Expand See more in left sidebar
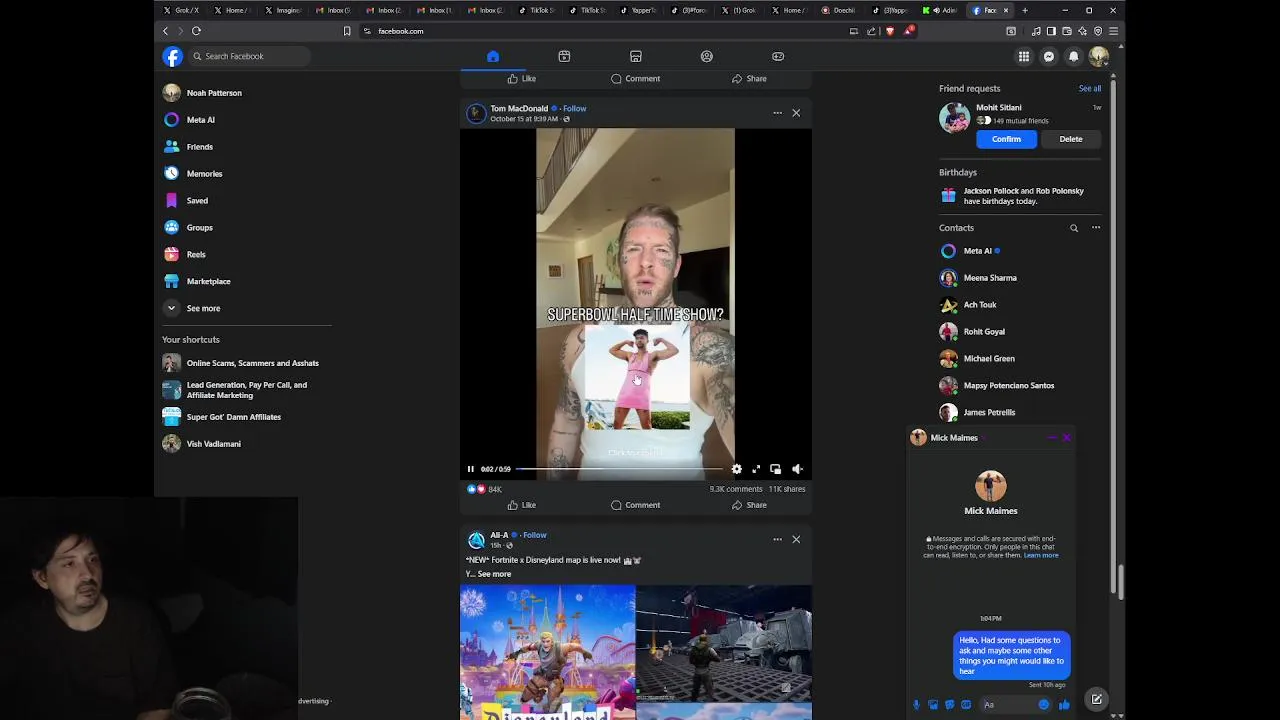 [203, 309]
